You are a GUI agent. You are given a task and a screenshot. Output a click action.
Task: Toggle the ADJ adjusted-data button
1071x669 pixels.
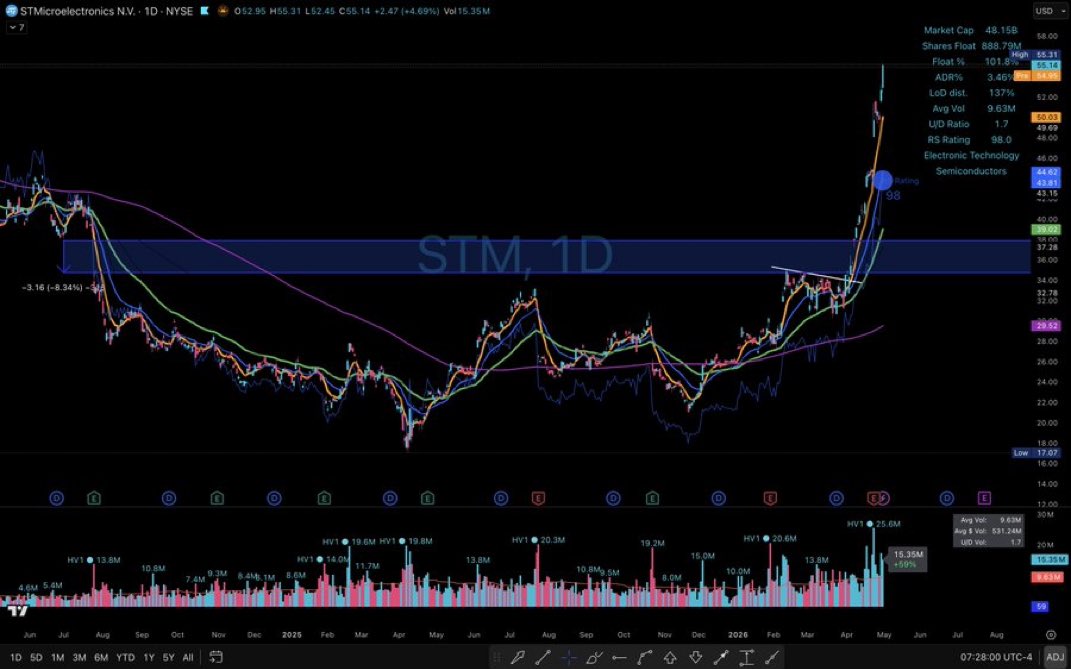[x=1055, y=657]
